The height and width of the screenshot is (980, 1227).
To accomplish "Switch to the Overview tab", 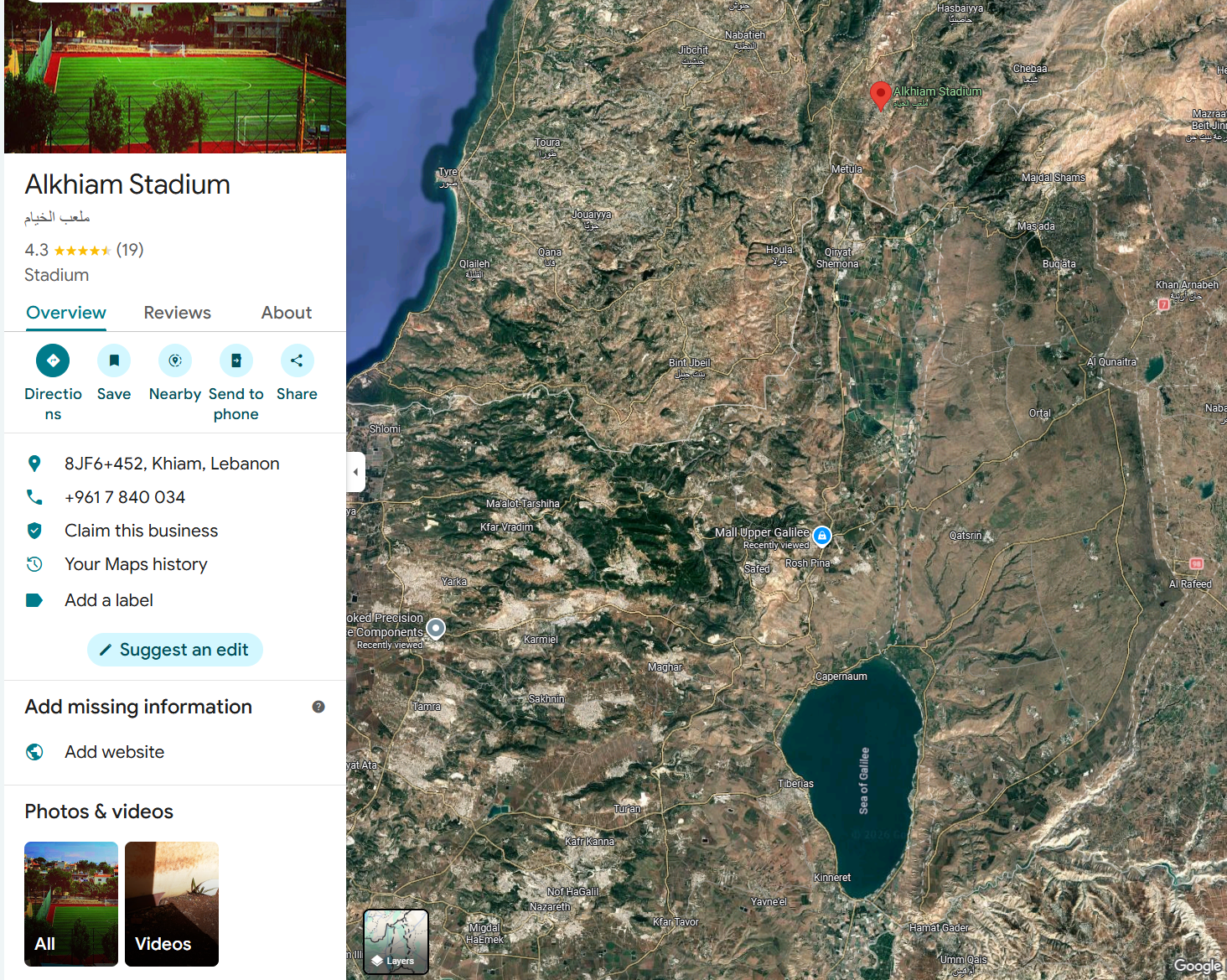I will pyautogui.click(x=66, y=313).
